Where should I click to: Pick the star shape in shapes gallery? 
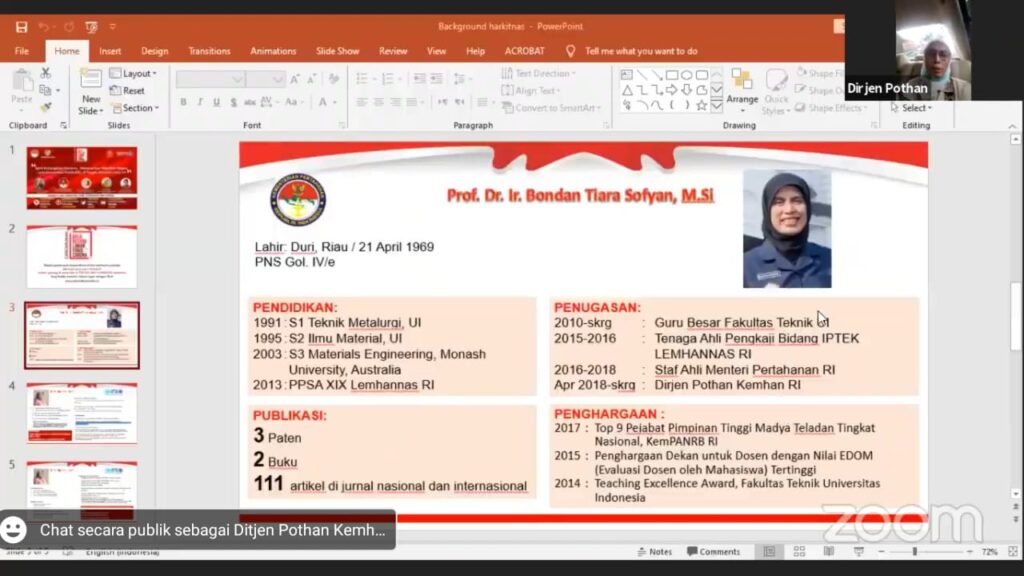tap(701, 105)
